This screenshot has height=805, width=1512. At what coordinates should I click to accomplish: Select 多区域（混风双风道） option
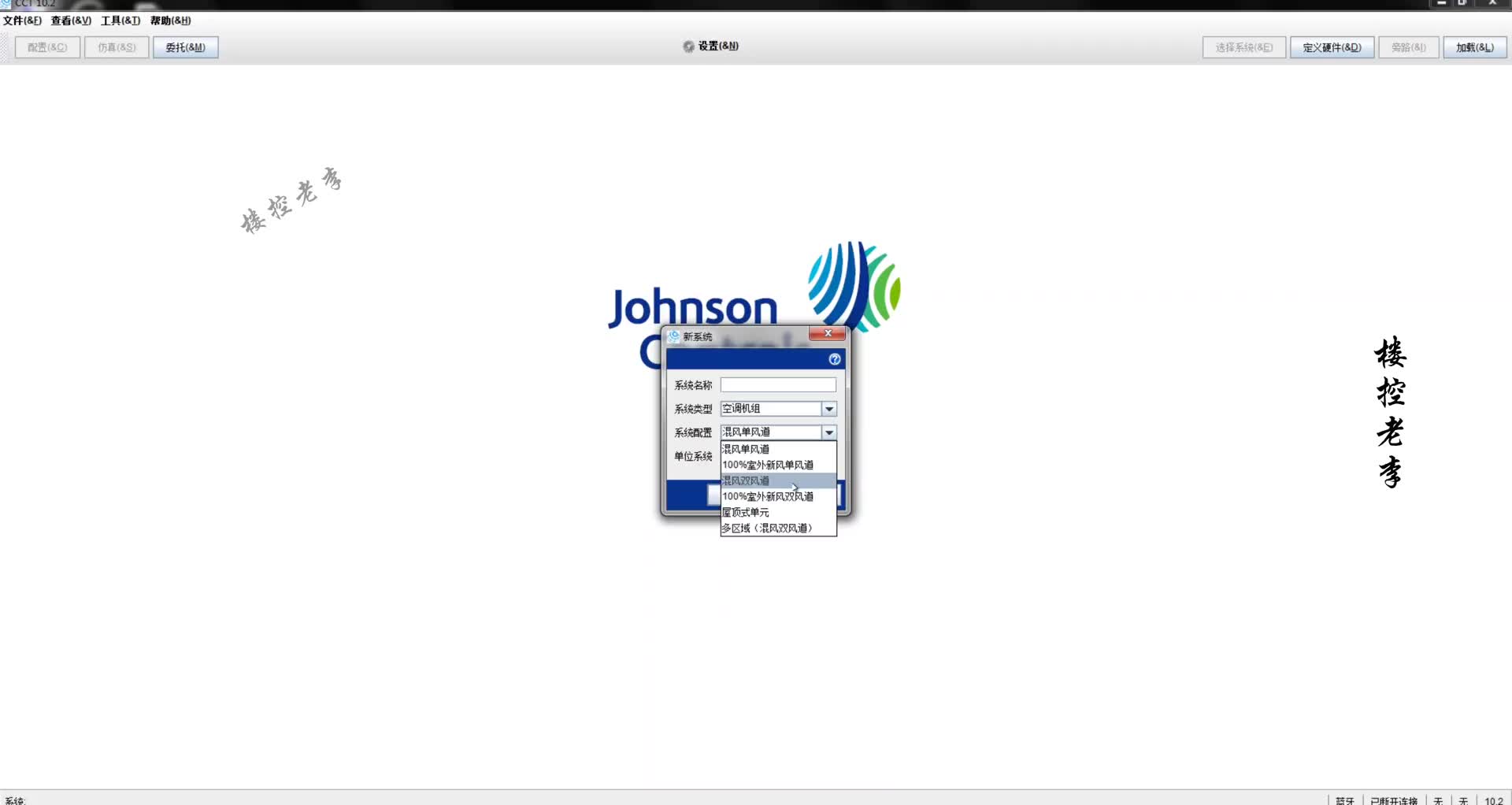[x=778, y=528]
